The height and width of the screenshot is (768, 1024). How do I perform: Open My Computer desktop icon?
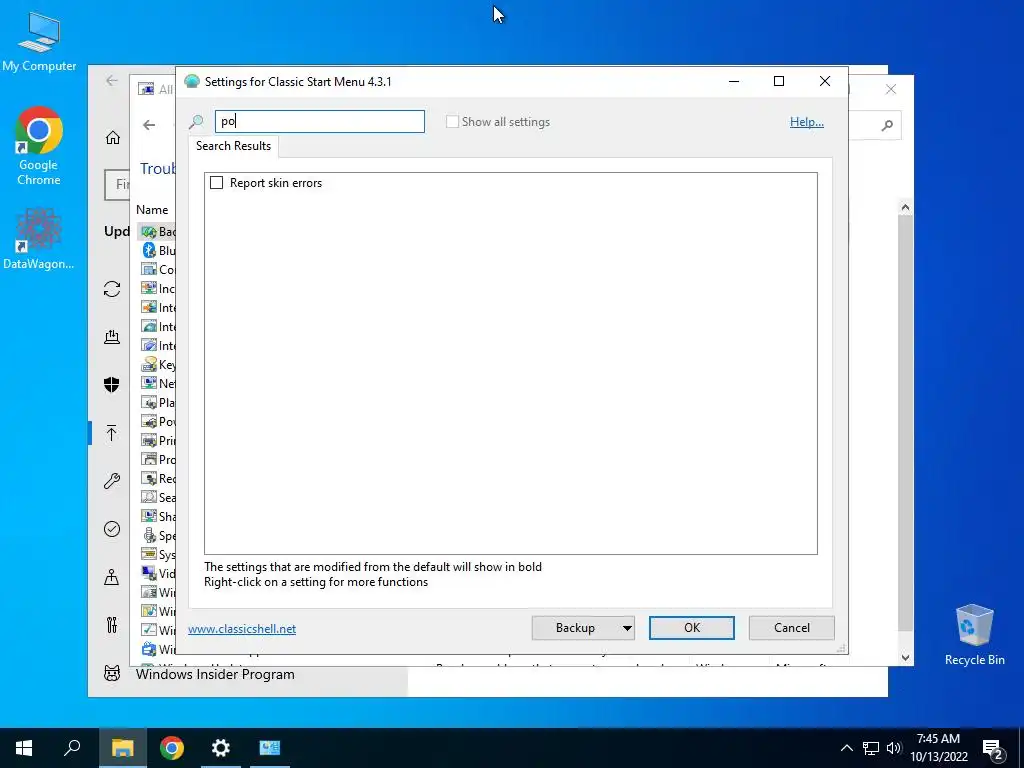click(x=39, y=42)
